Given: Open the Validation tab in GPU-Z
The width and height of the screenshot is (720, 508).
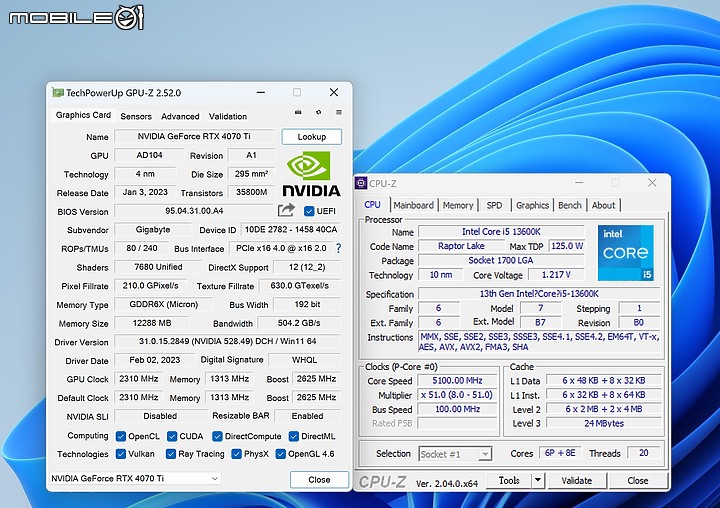Looking at the screenshot, I should click(228, 116).
